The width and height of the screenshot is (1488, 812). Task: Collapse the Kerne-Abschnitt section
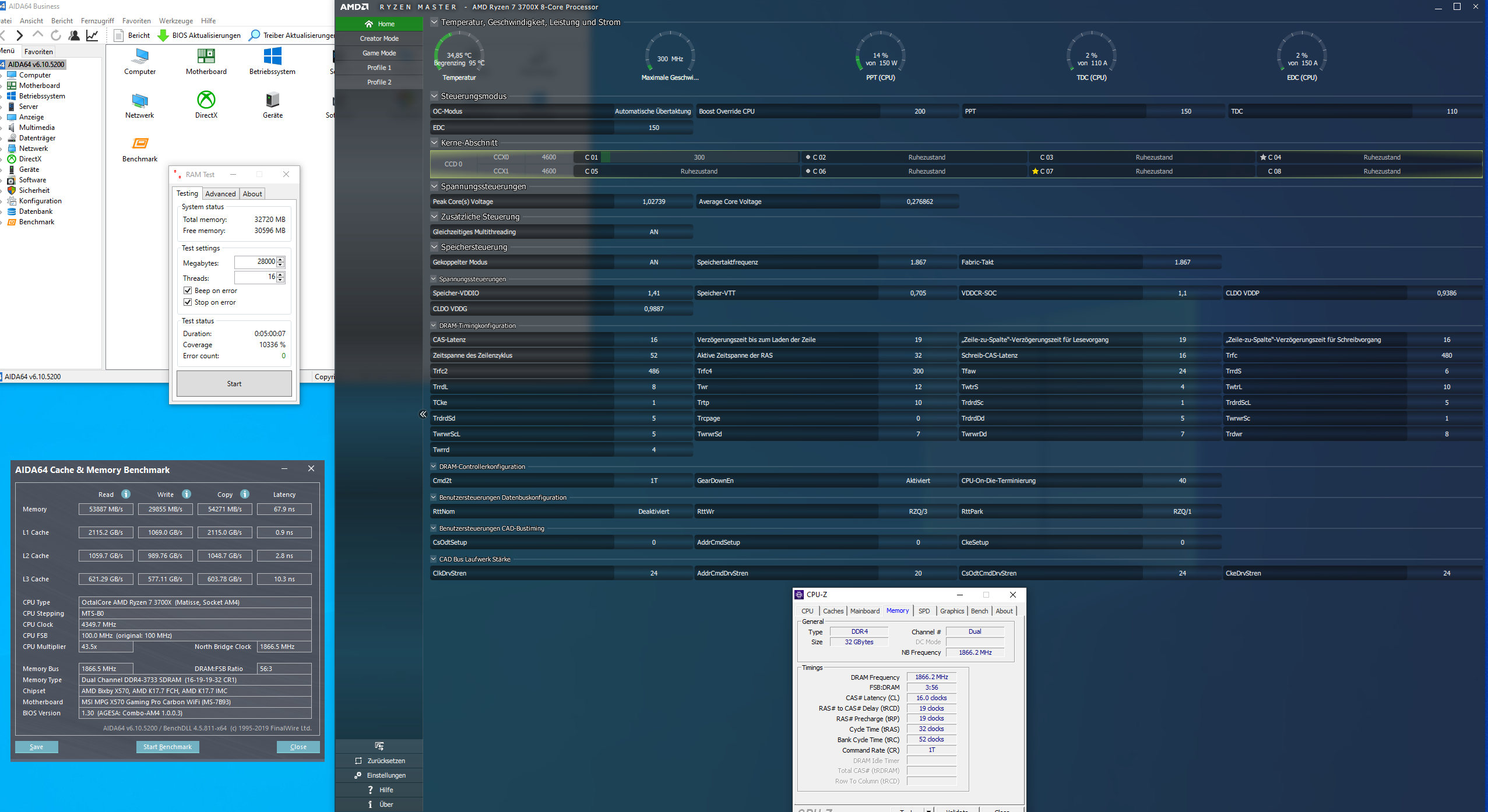coord(434,142)
